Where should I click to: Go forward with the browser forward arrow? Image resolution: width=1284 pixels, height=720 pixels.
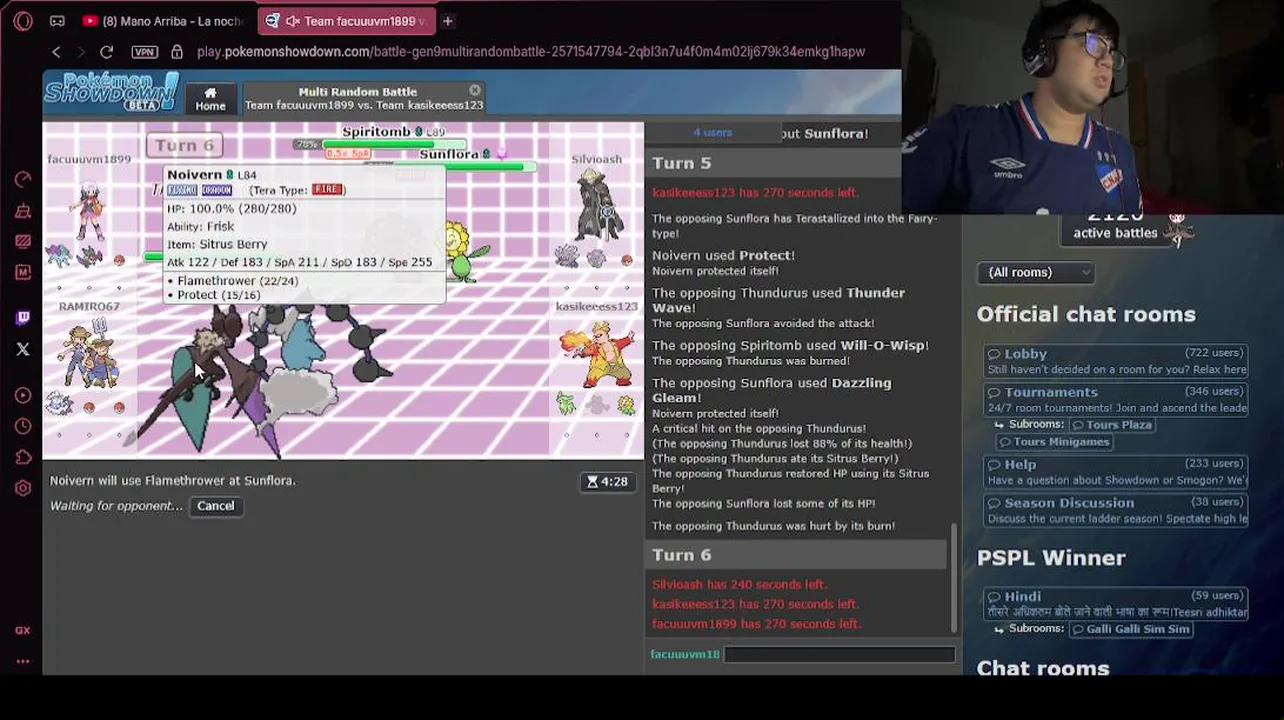coord(81,51)
